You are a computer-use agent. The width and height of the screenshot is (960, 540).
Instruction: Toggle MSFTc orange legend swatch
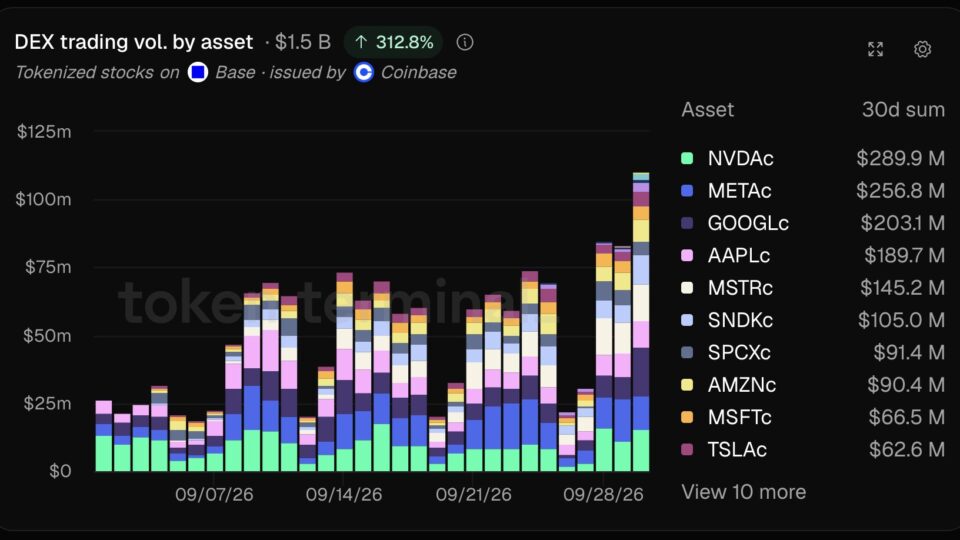coord(687,418)
